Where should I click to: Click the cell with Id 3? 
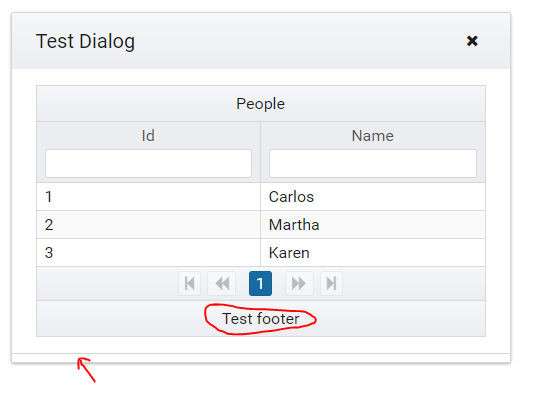pos(148,253)
